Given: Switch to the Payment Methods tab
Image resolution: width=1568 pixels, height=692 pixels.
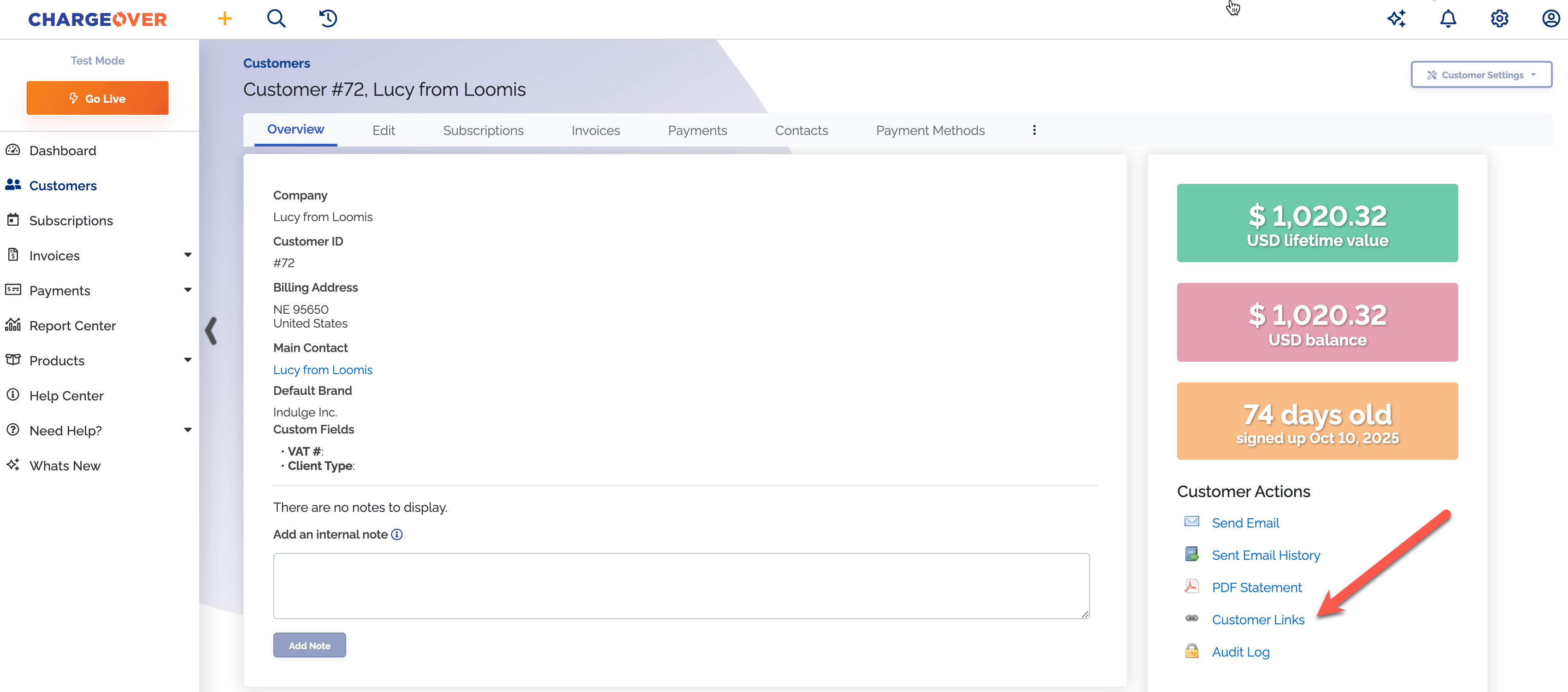Looking at the screenshot, I should pos(930,130).
